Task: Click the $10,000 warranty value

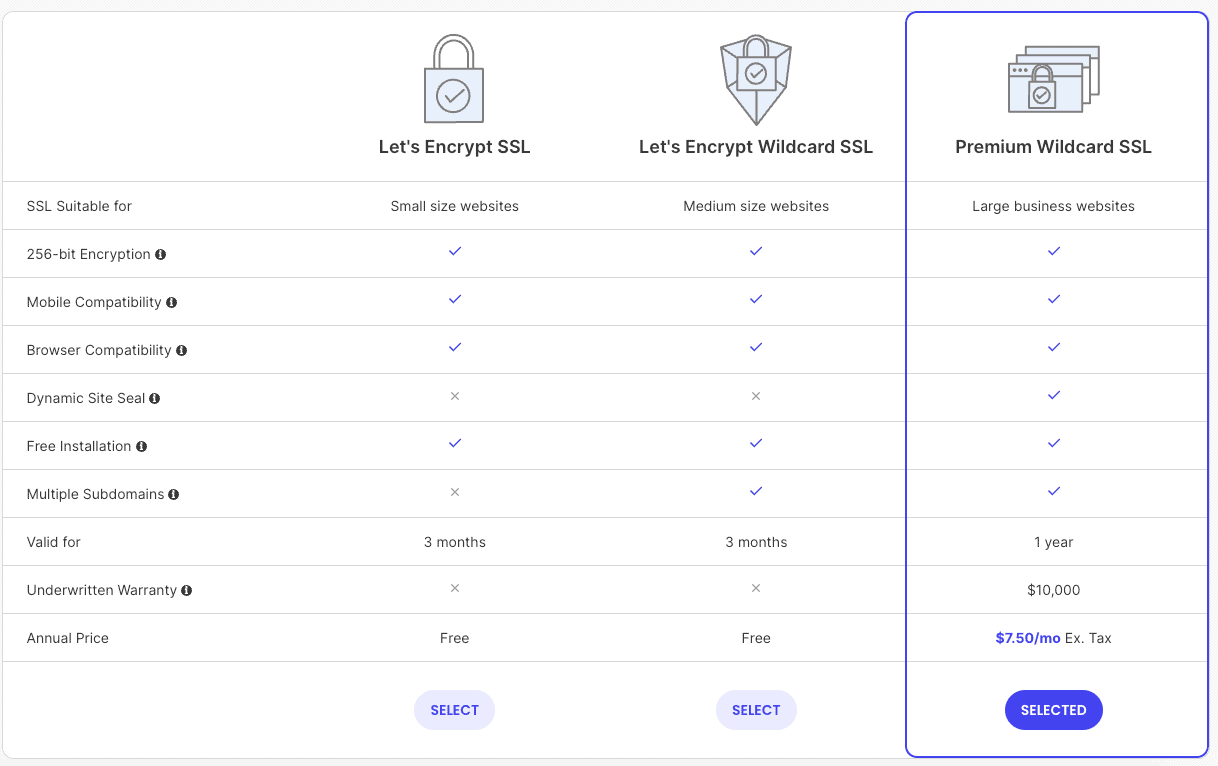Action: coord(1053,590)
